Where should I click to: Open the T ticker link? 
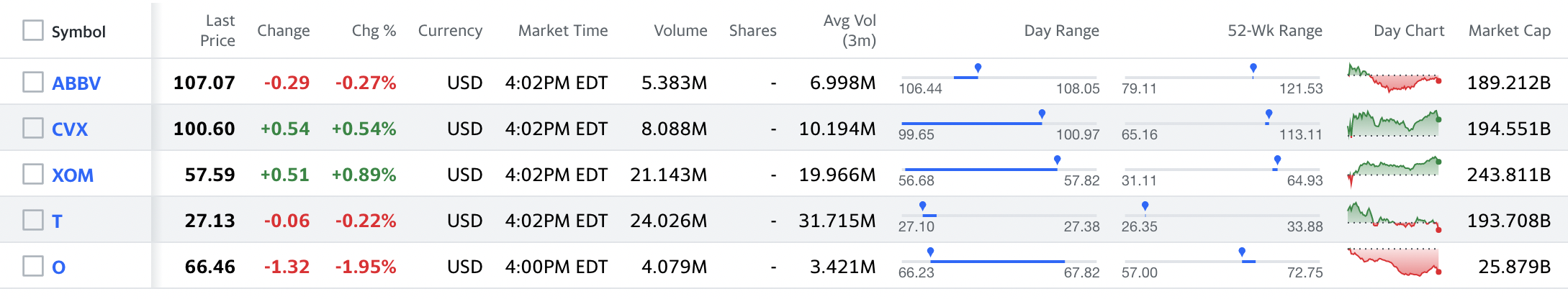click(x=57, y=221)
